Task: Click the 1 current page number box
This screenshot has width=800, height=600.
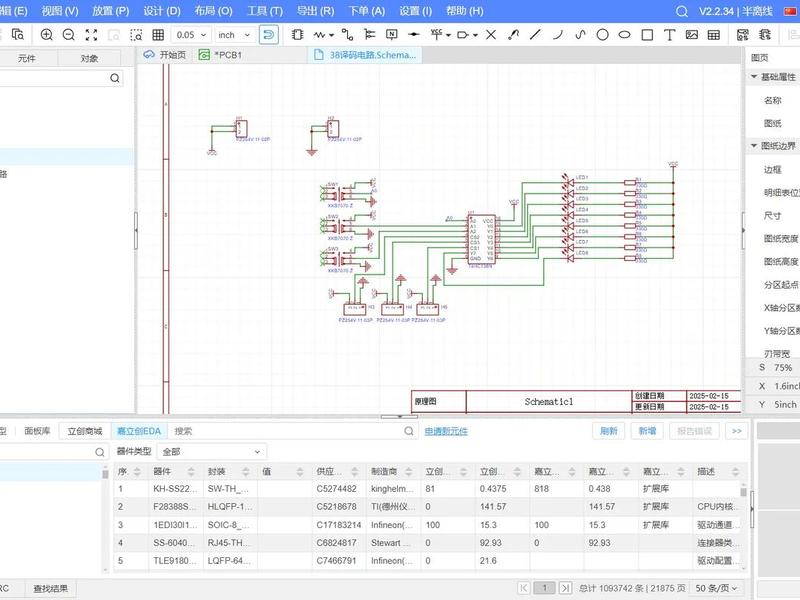Action: (544, 588)
